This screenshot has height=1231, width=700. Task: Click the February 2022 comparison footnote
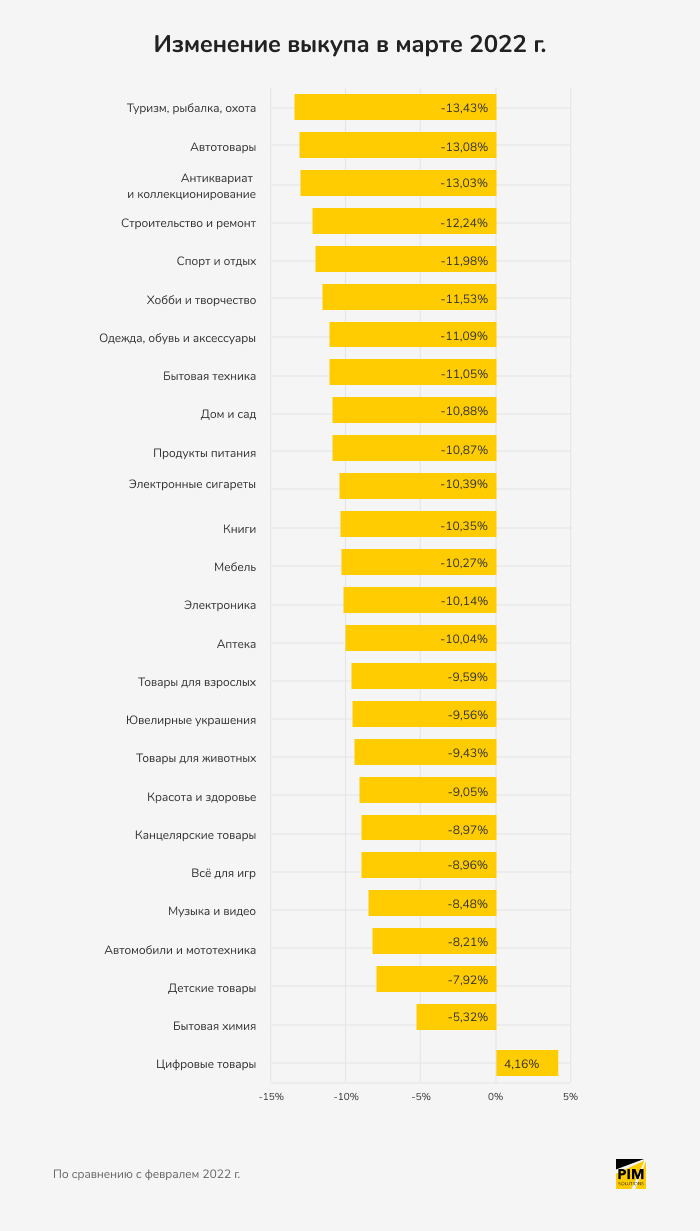click(x=146, y=1174)
